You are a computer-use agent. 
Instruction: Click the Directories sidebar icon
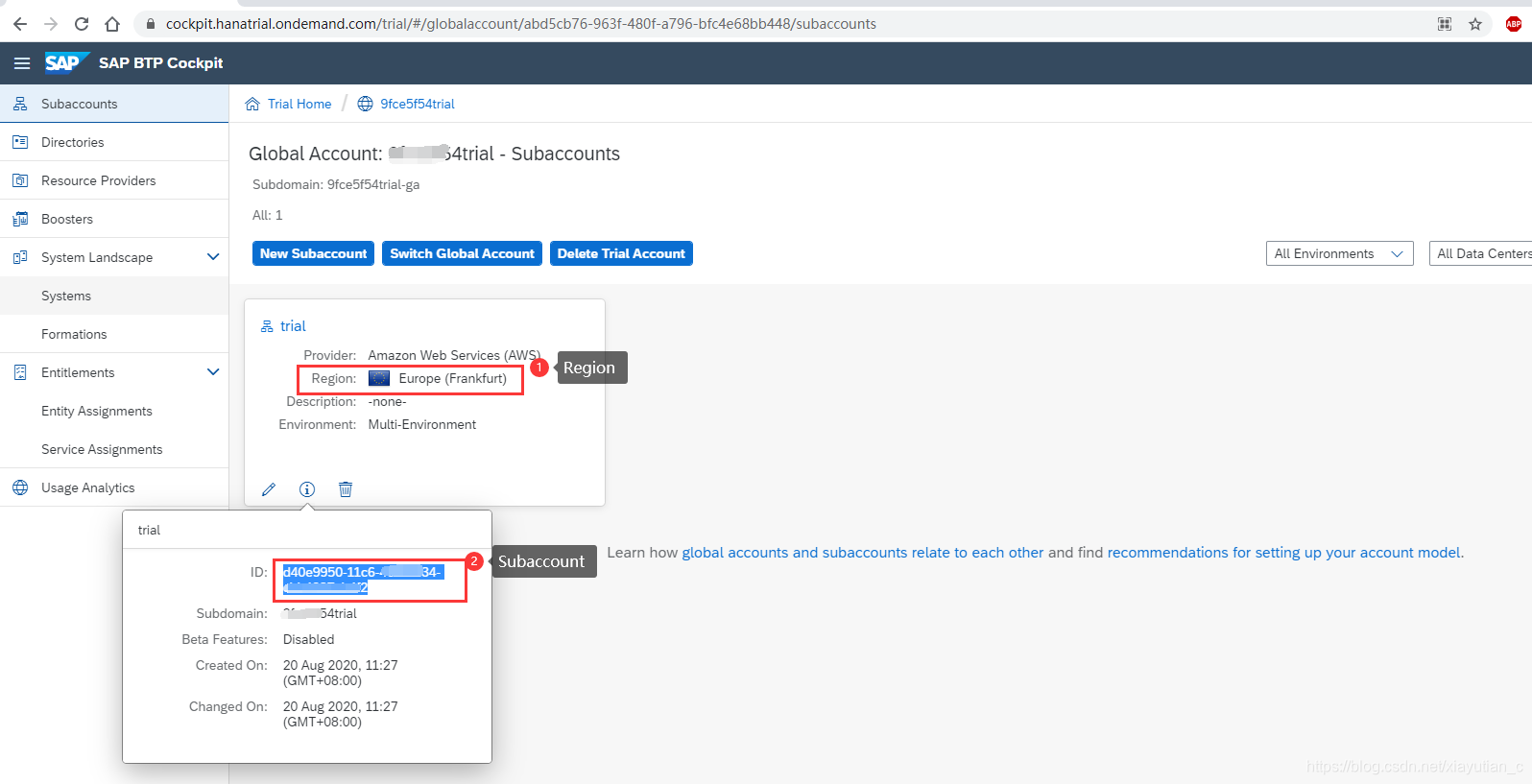pyautogui.click(x=20, y=142)
